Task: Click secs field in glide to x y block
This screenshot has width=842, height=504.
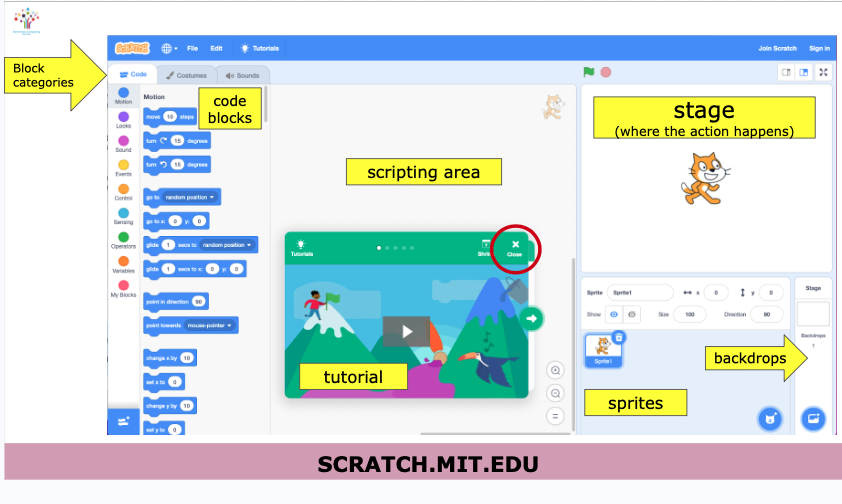Action: click(168, 269)
